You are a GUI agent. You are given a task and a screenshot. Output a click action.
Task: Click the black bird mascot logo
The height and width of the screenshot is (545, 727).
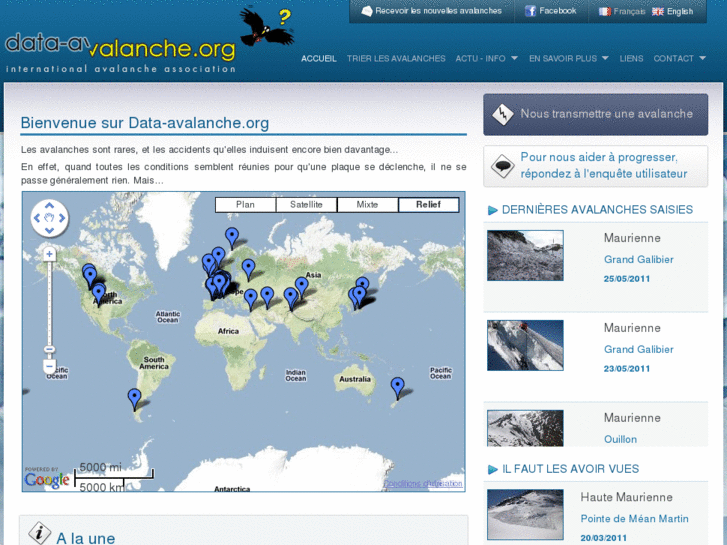[x=267, y=26]
